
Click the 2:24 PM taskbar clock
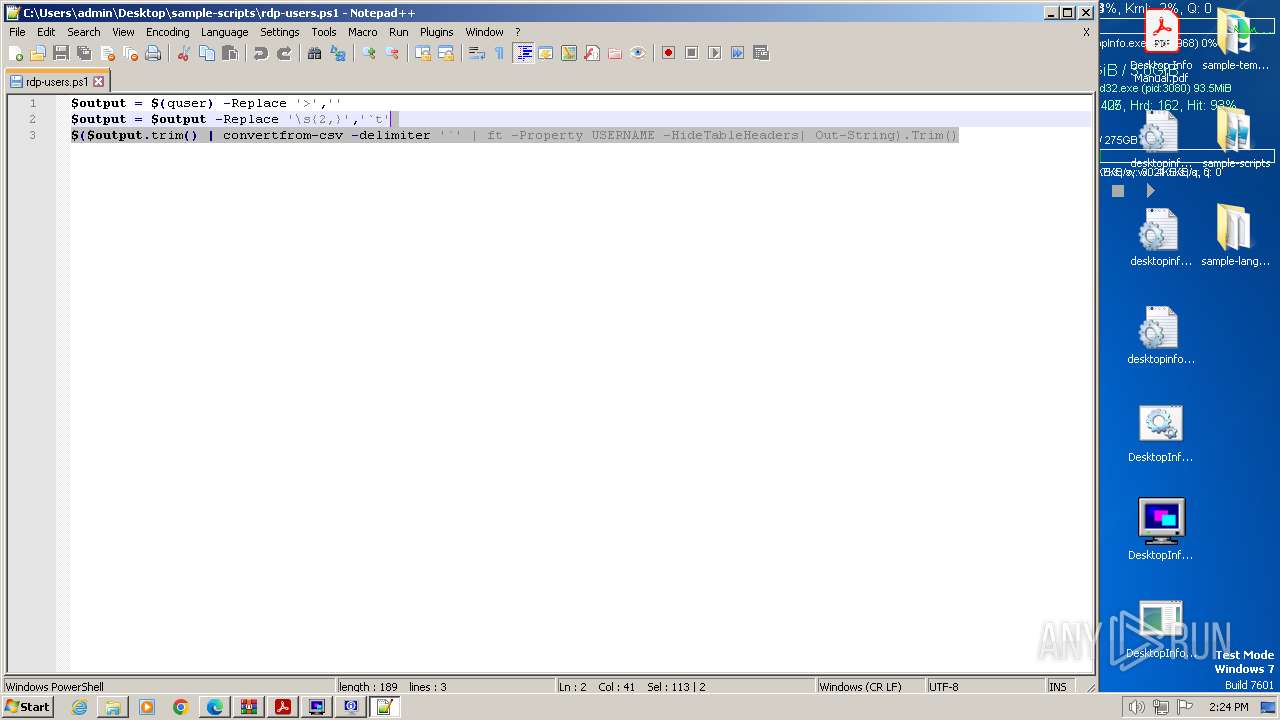[x=1229, y=707]
